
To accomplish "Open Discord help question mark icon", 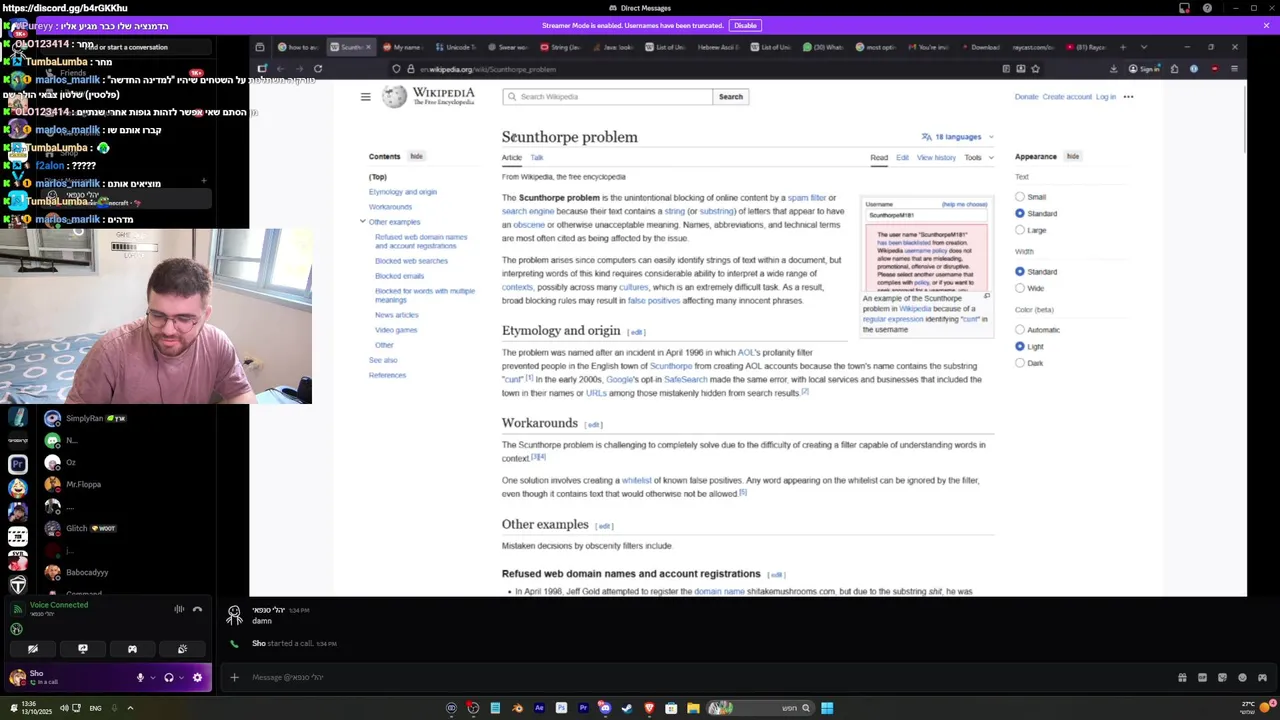I will pos(1207,8).
